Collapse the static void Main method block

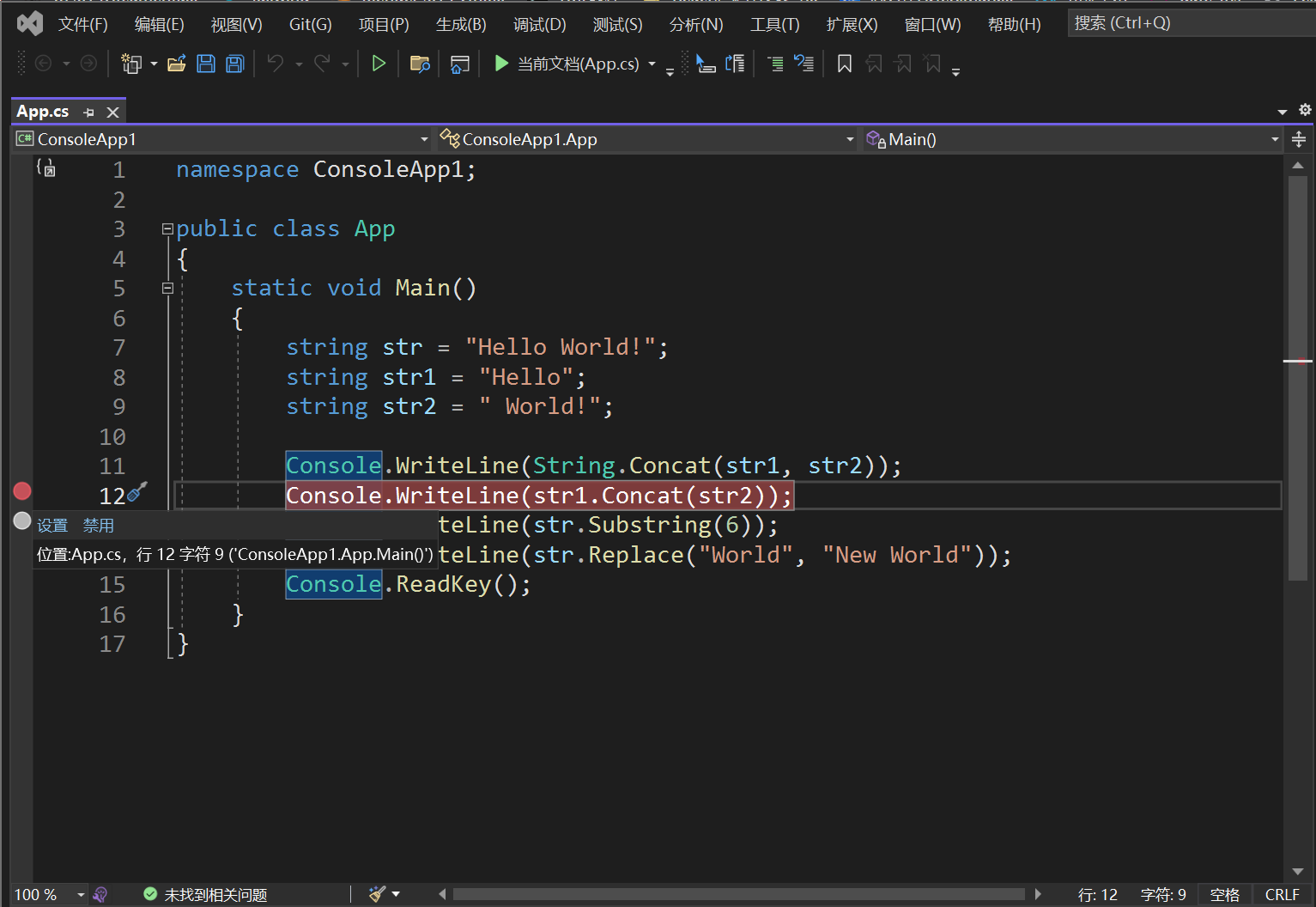tap(167, 289)
